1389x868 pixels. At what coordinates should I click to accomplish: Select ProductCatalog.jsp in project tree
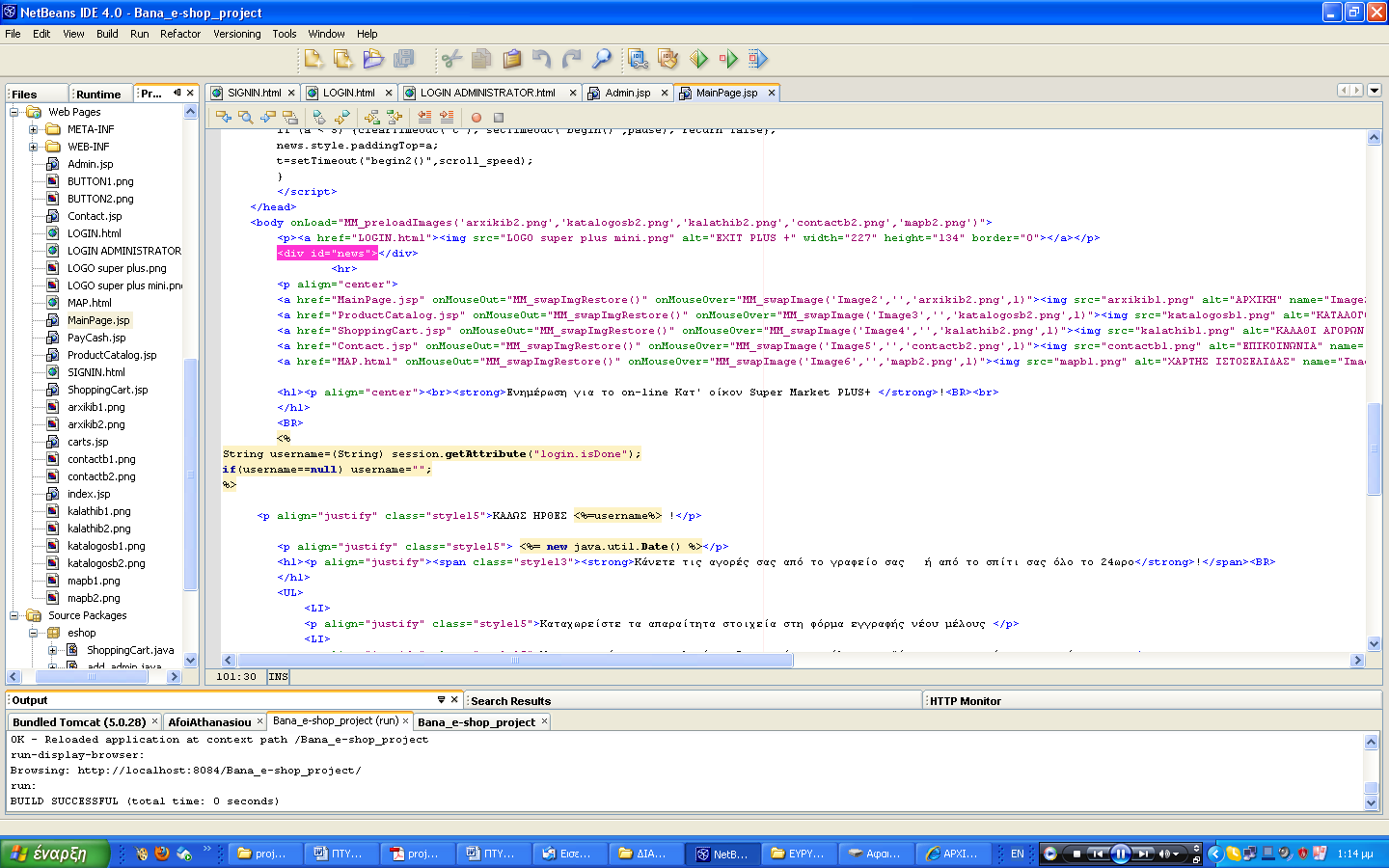(112, 355)
